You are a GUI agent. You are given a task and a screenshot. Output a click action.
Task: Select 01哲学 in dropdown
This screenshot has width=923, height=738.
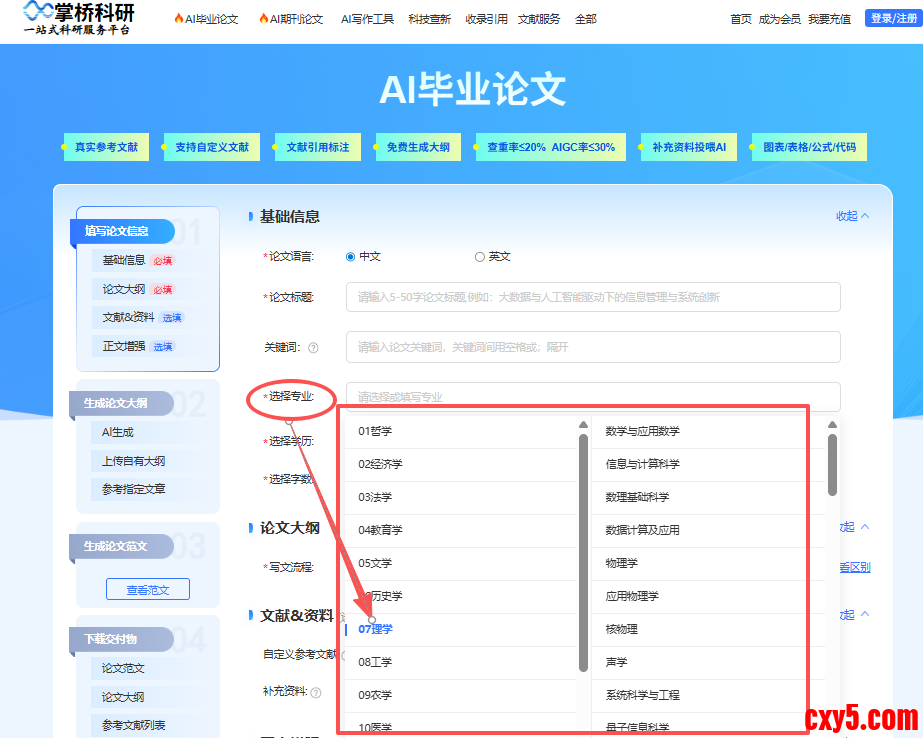click(460, 431)
